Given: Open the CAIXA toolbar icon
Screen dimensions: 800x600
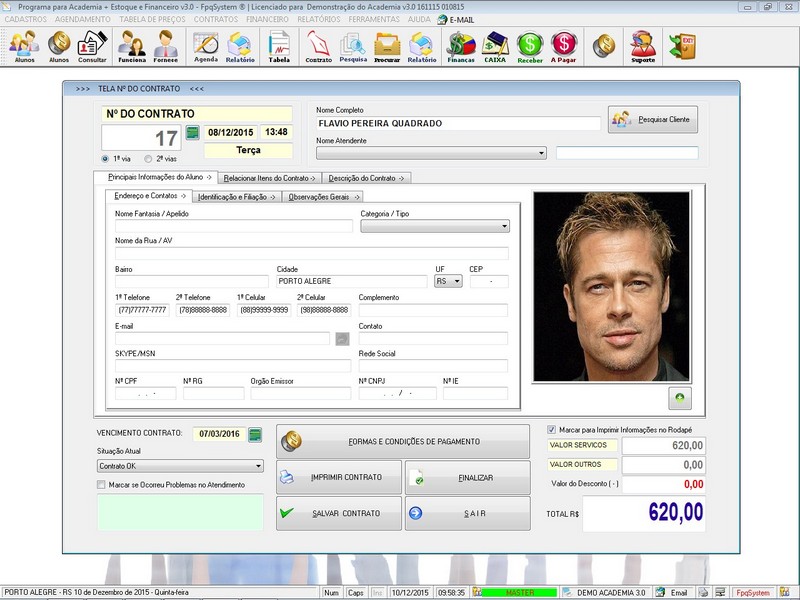Looking at the screenshot, I should [x=495, y=46].
